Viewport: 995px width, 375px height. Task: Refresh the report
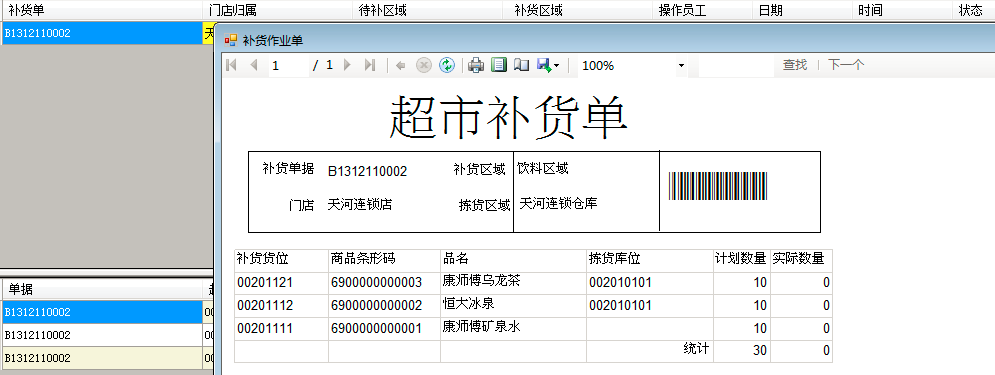447,65
